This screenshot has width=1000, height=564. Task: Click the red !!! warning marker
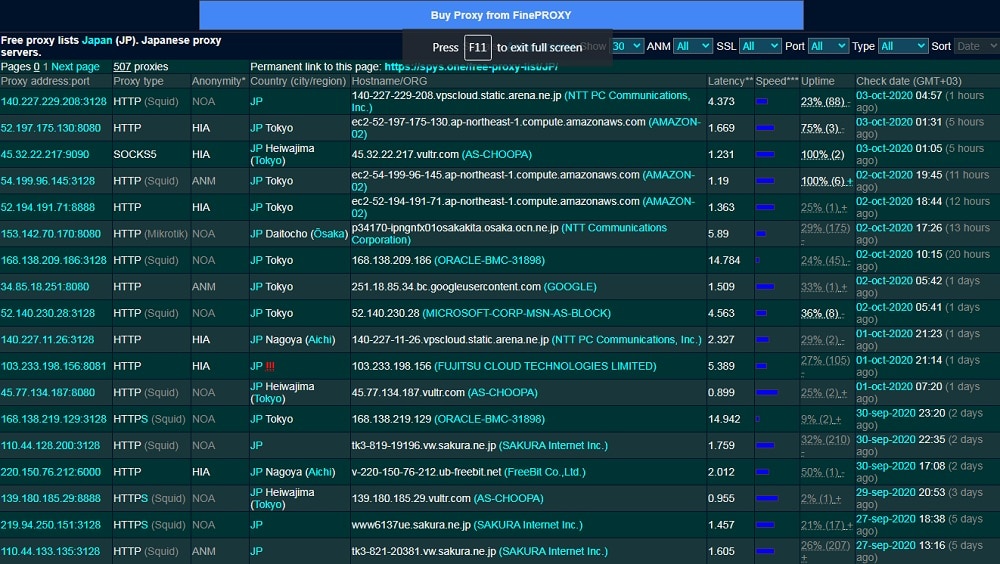tap(270, 366)
